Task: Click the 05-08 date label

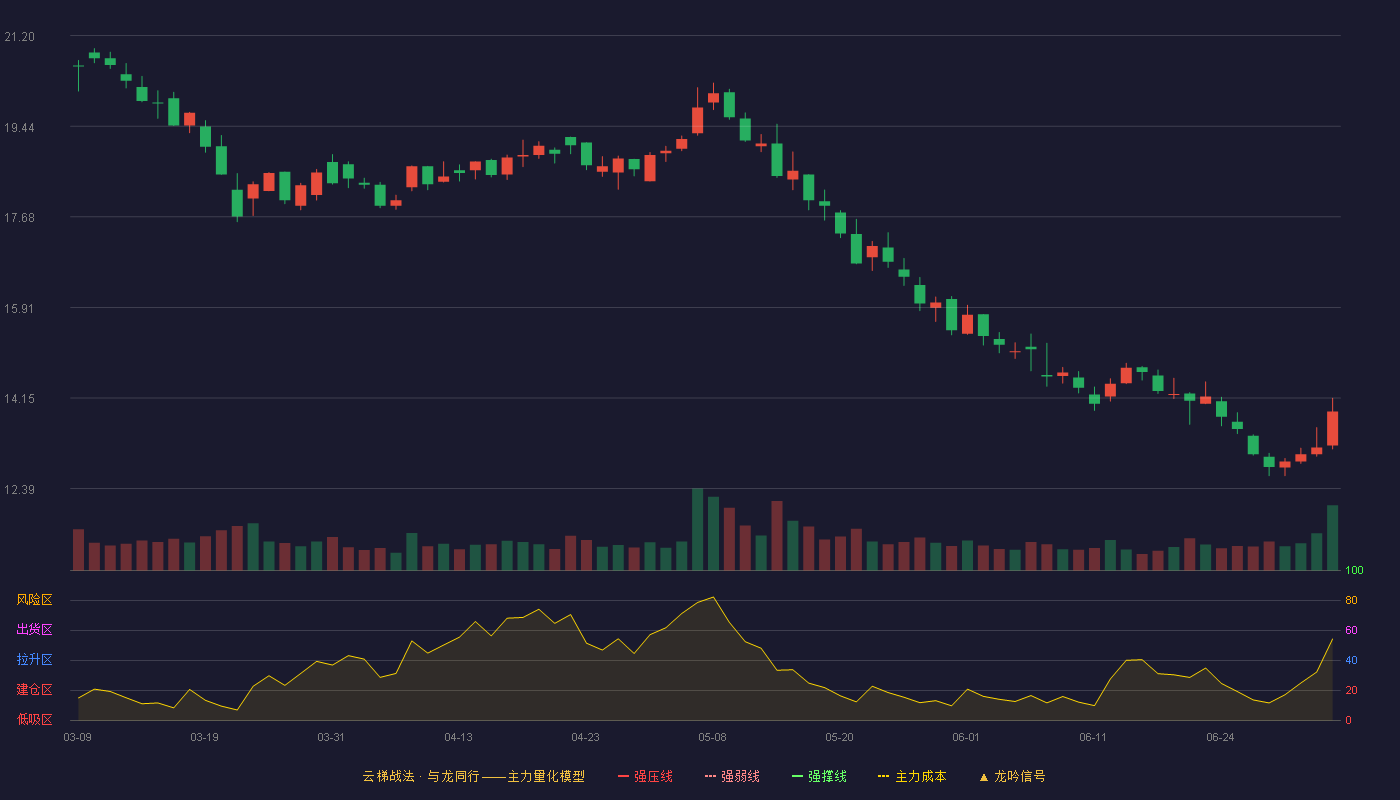Action: [x=712, y=737]
